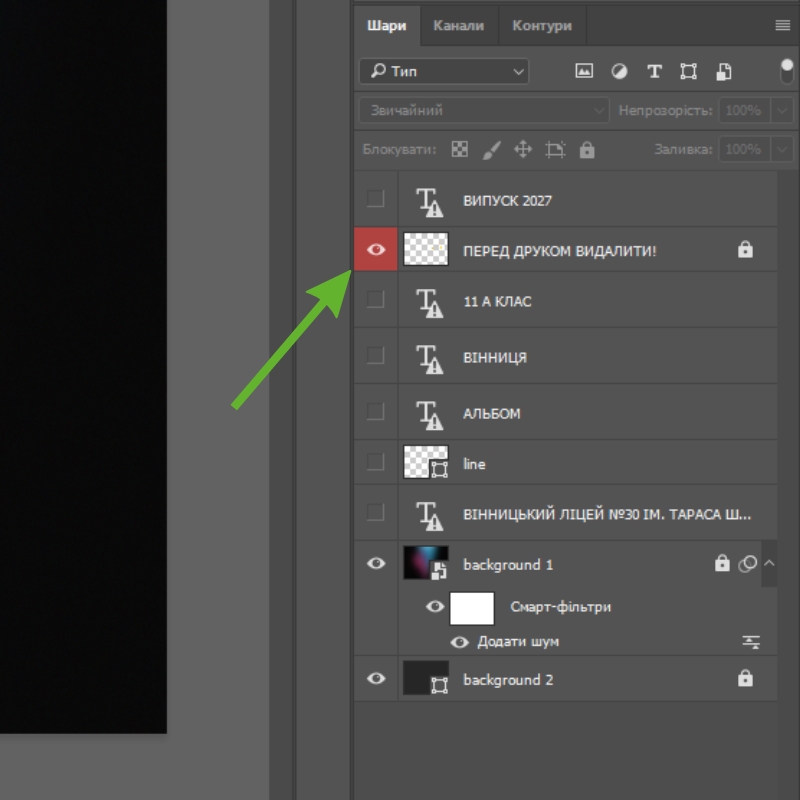Open Звичайний blend mode dropdown
800x800 pixels.
484,110
